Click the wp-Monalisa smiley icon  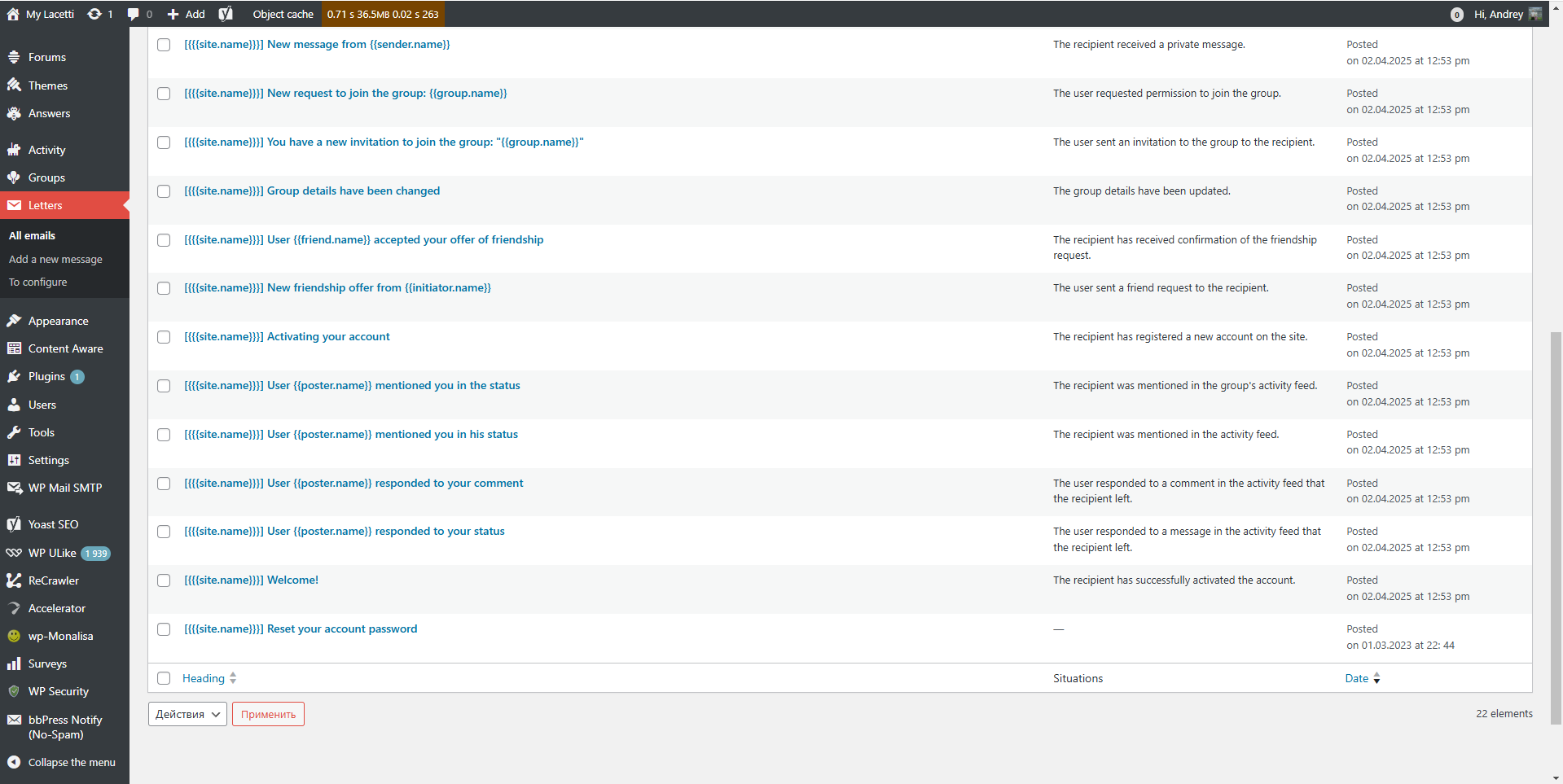[14, 636]
